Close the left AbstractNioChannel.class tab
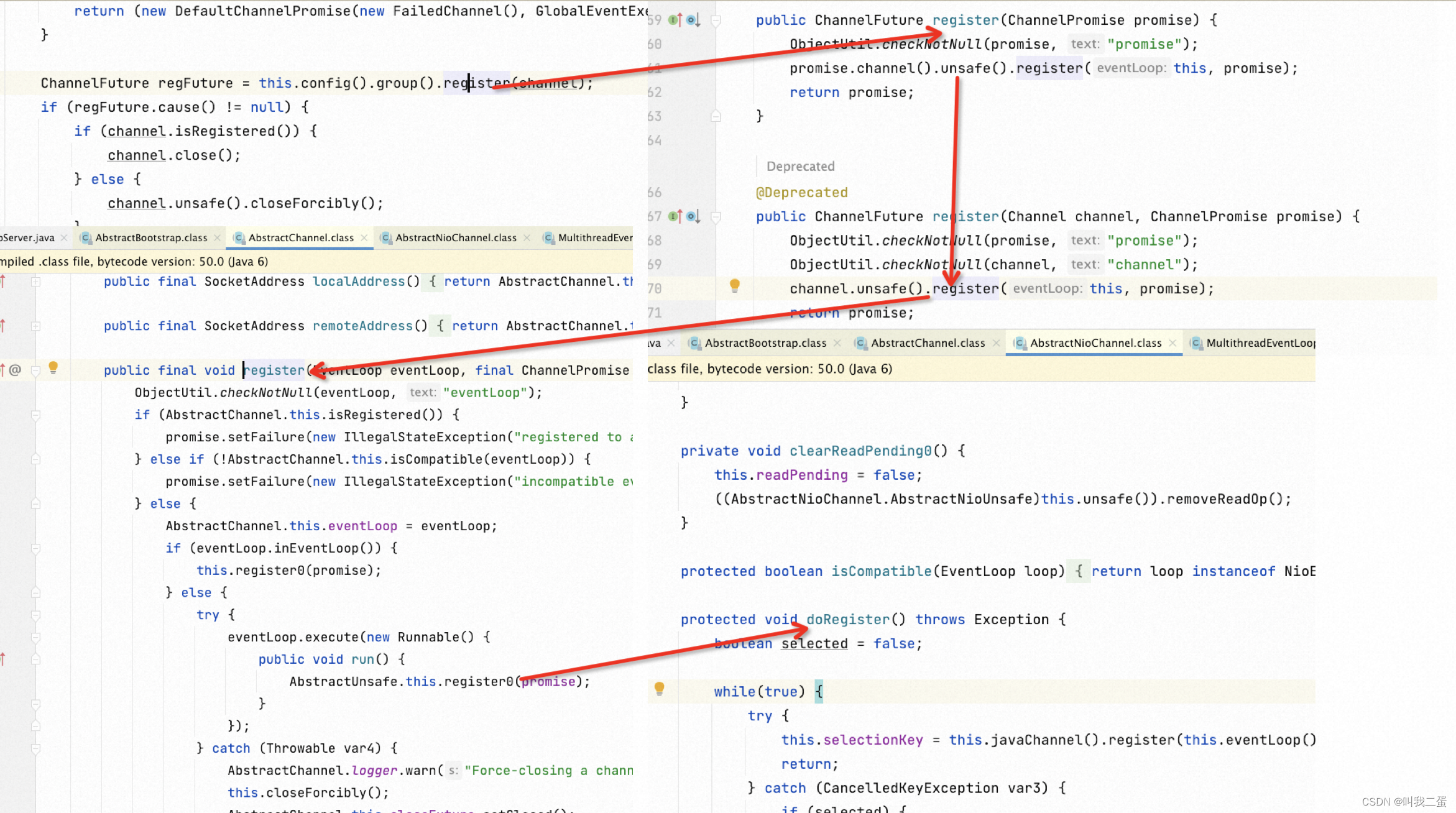Screen dimensions: 1456x813 point(527,238)
